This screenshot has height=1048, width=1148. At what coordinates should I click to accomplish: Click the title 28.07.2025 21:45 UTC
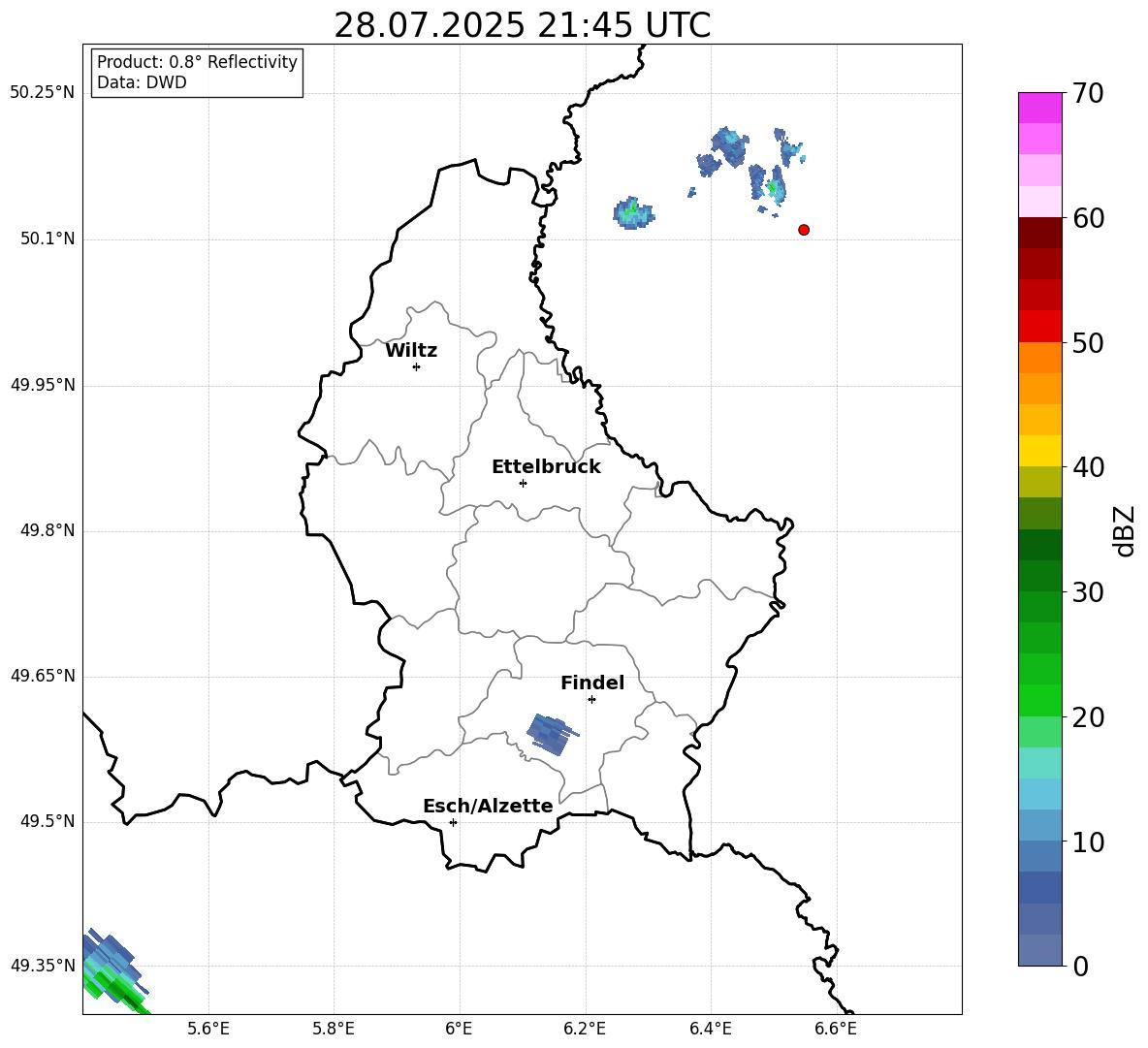(522, 25)
